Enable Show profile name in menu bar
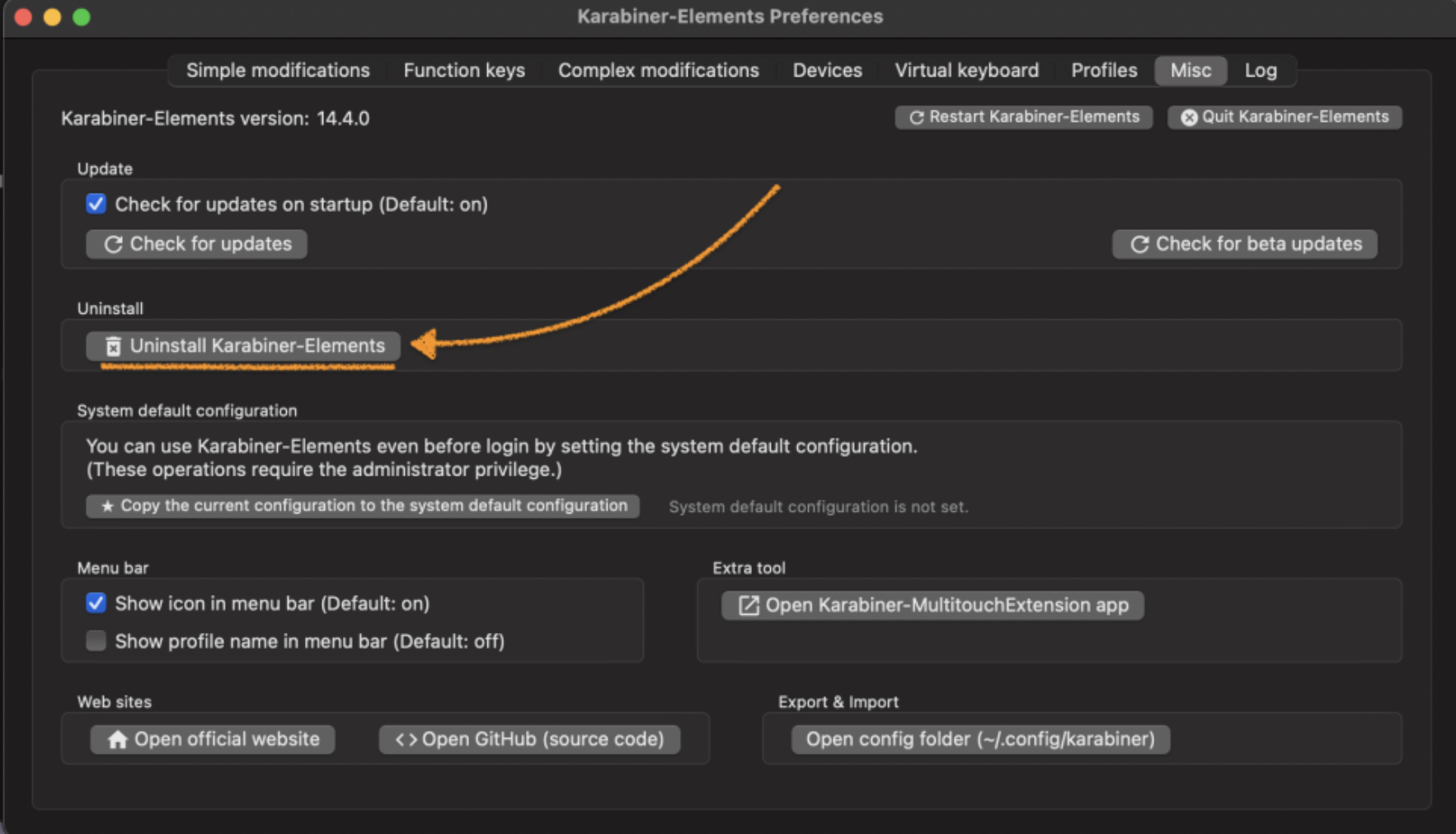1456x834 pixels. 96,640
